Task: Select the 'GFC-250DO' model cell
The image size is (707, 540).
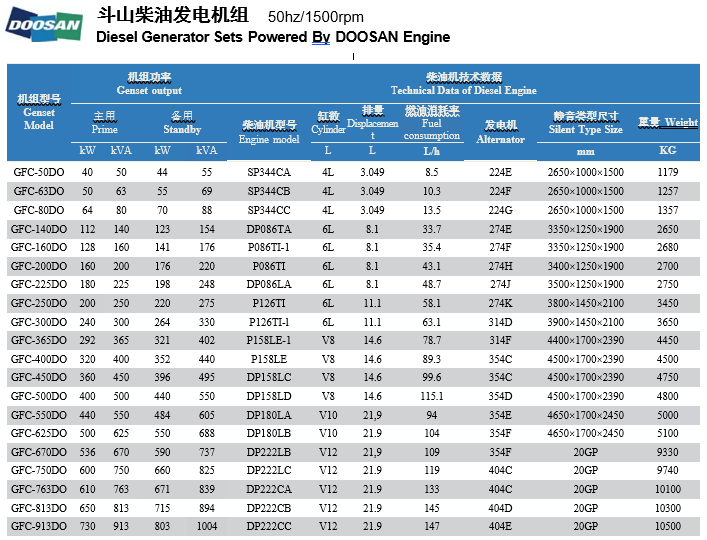Action: pyautogui.click(x=39, y=303)
